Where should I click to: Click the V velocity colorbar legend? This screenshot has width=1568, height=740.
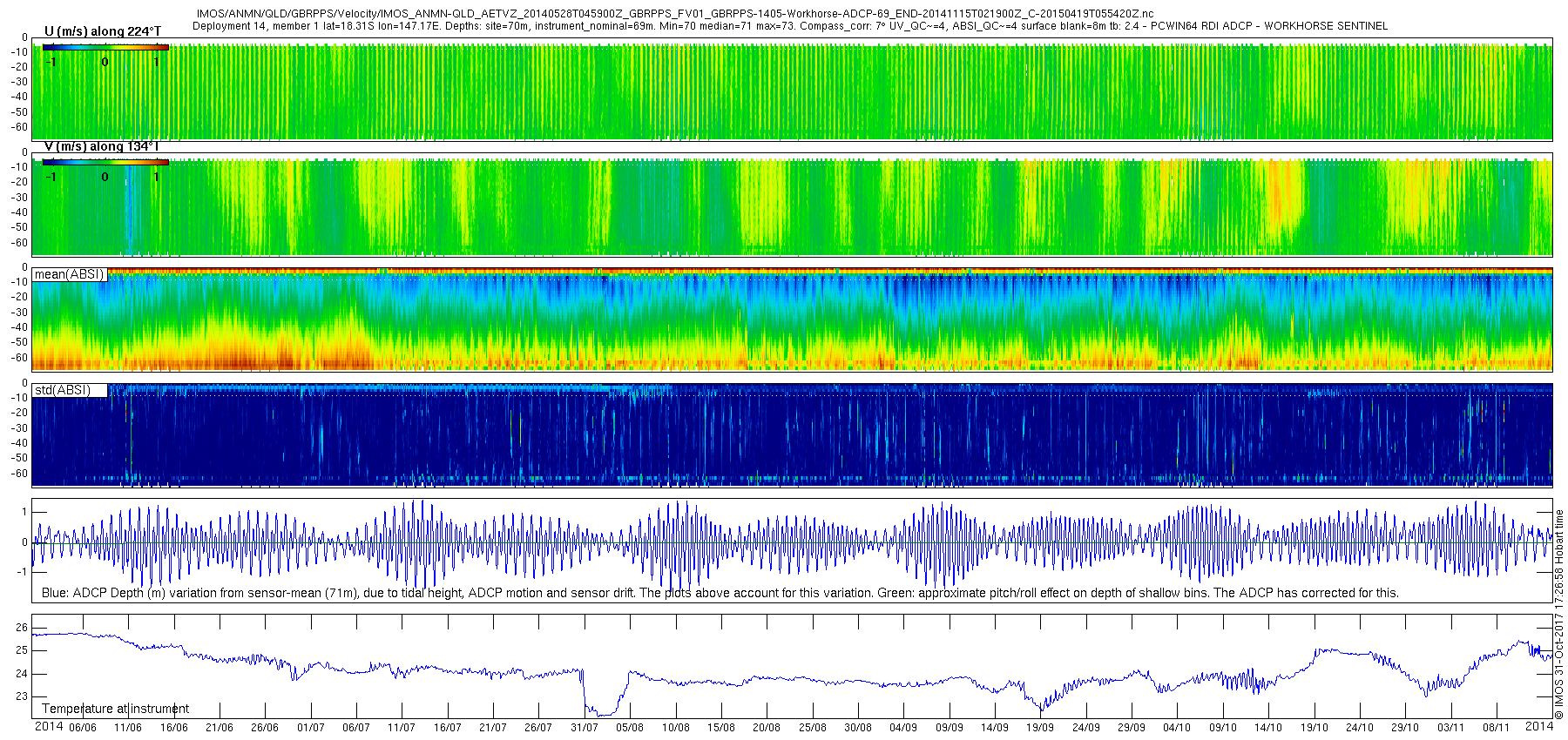[105, 162]
